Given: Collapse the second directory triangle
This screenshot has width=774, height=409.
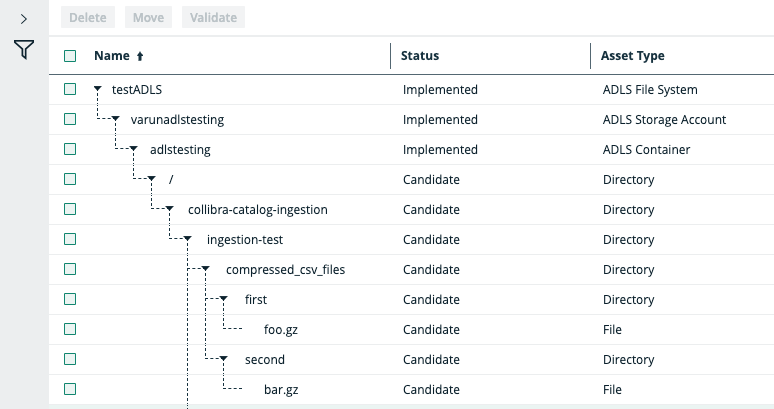Looking at the screenshot, I should (x=224, y=359).
